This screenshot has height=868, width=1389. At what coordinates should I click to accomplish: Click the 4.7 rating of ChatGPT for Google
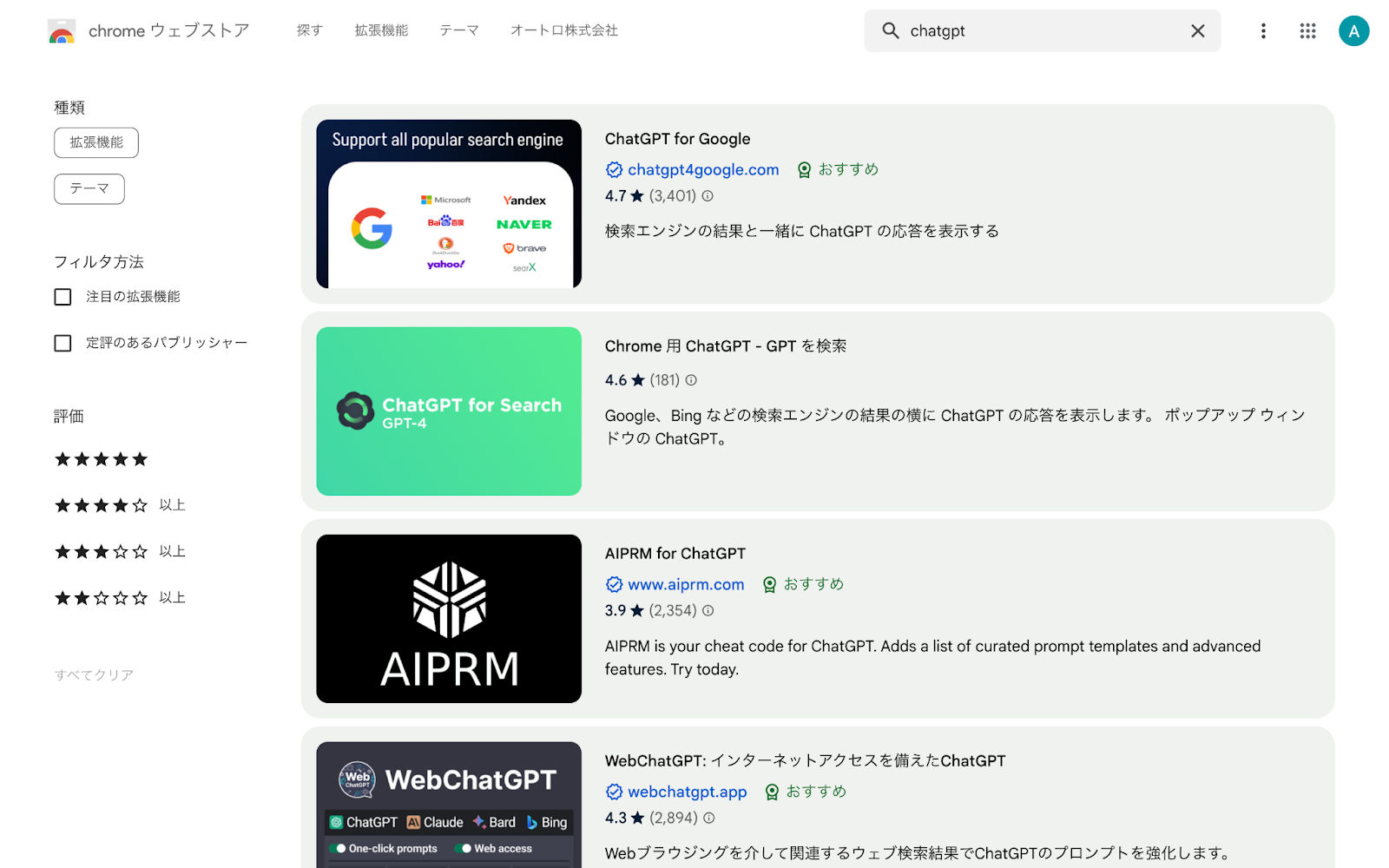point(624,196)
